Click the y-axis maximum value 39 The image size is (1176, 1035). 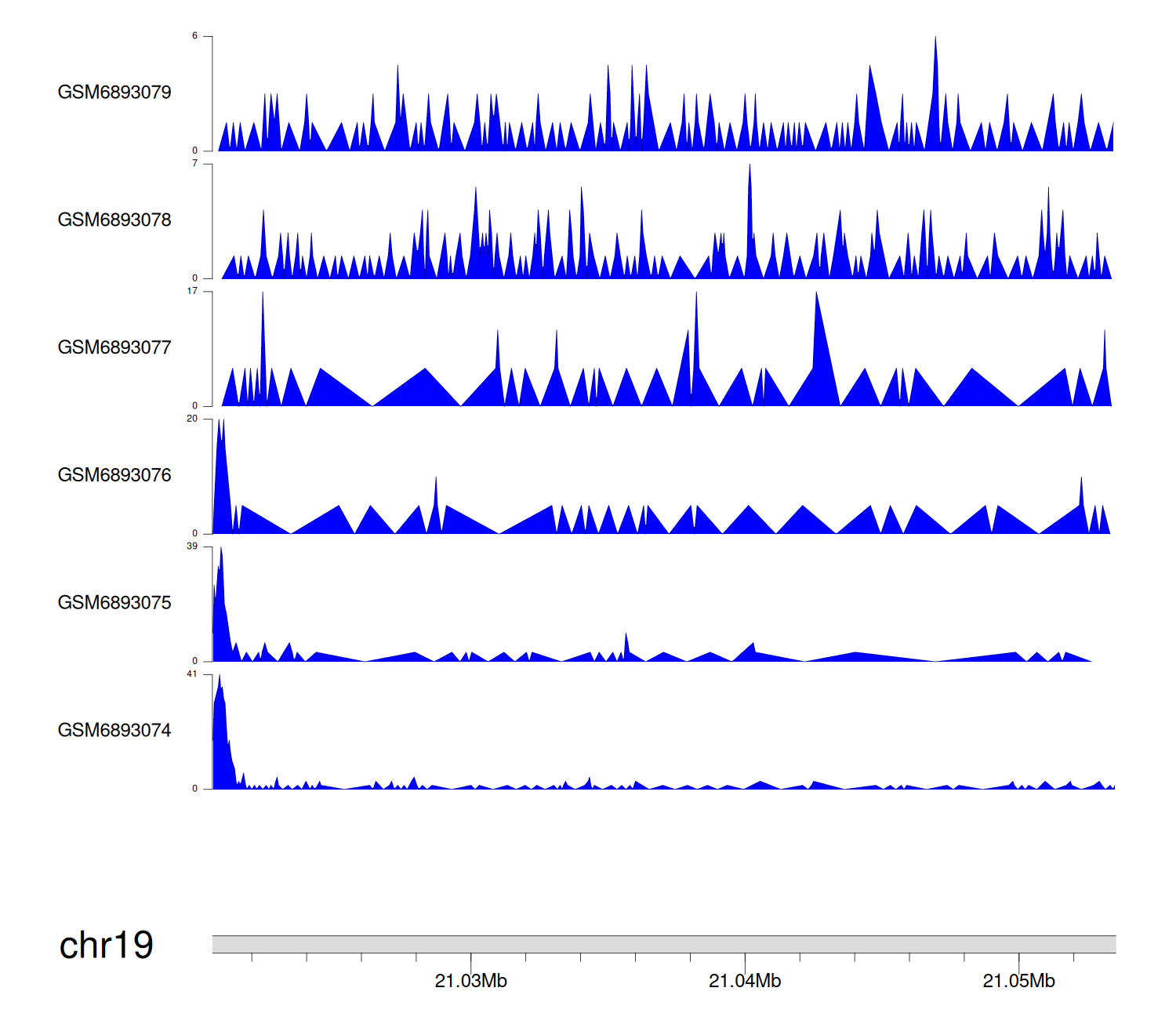(192, 547)
